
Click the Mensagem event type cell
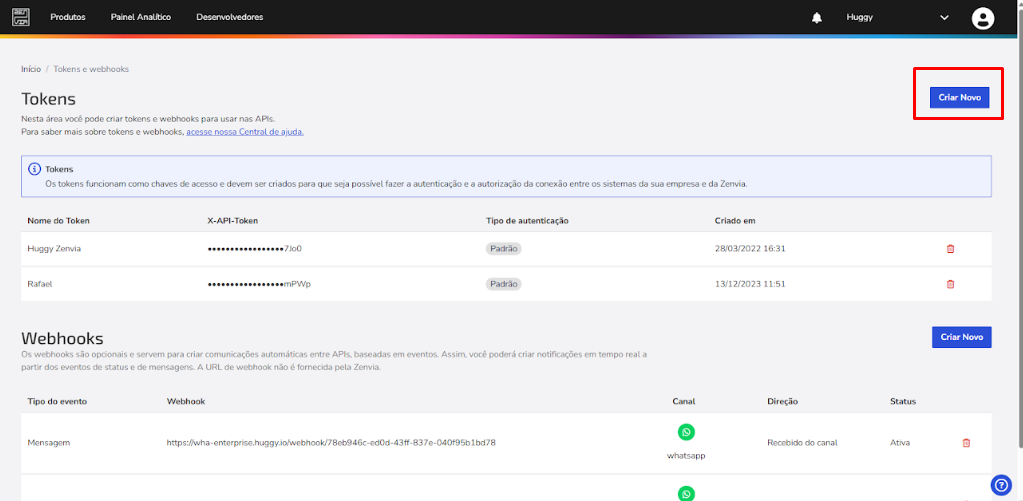point(49,443)
